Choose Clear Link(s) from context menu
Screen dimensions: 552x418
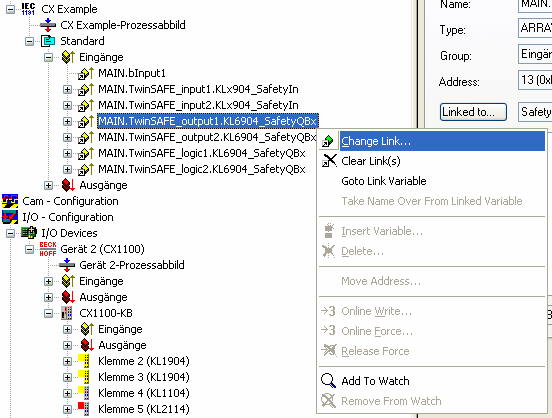tap(432, 161)
